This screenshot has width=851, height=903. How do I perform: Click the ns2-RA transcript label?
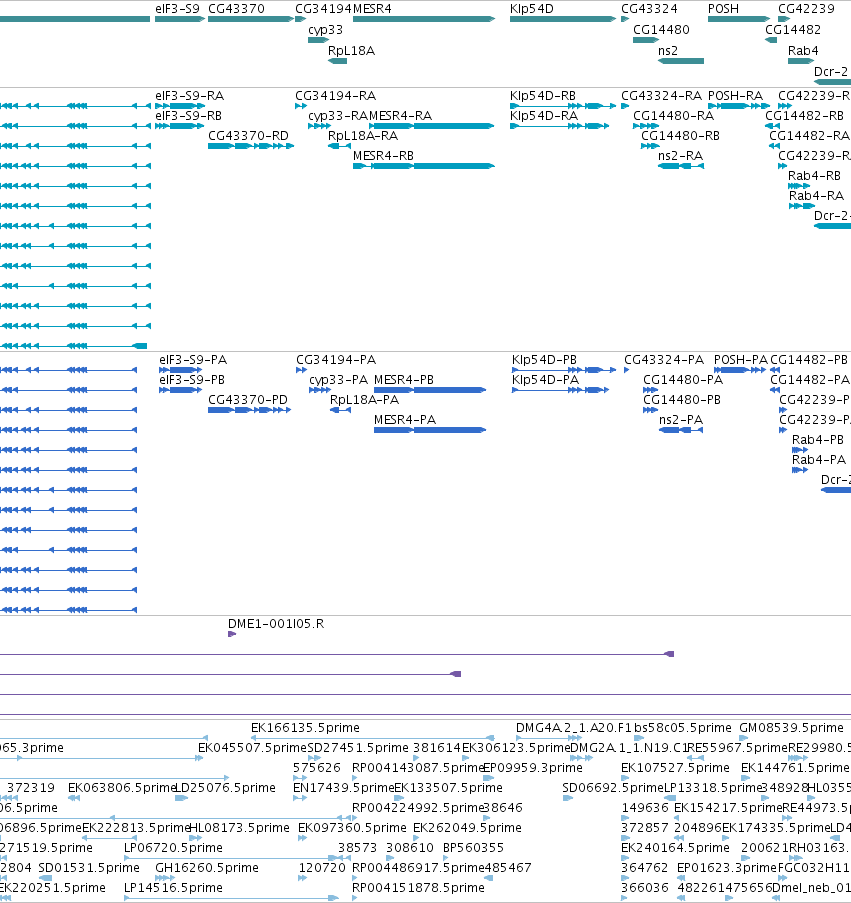[680, 156]
